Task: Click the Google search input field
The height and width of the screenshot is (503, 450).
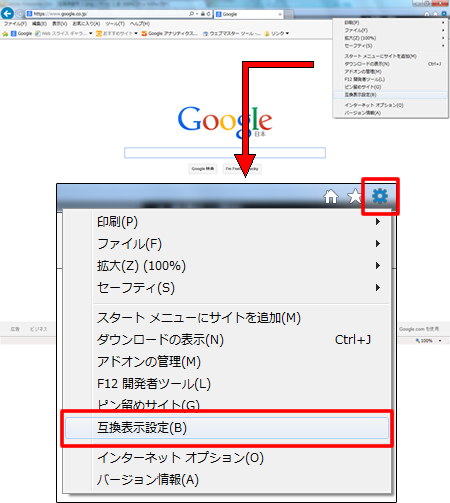Action: point(225,153)
